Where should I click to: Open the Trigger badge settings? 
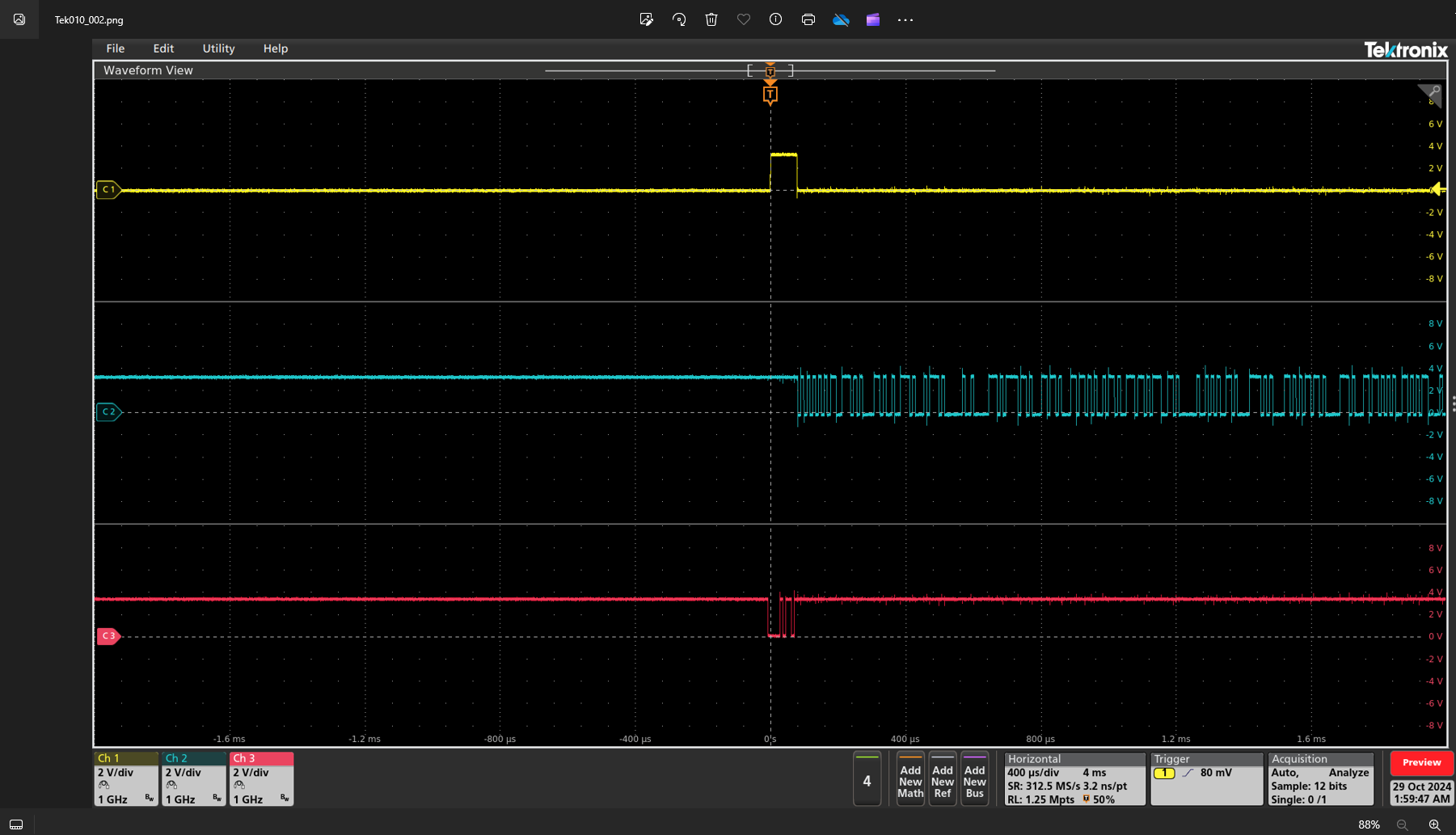click(1205, 778)
